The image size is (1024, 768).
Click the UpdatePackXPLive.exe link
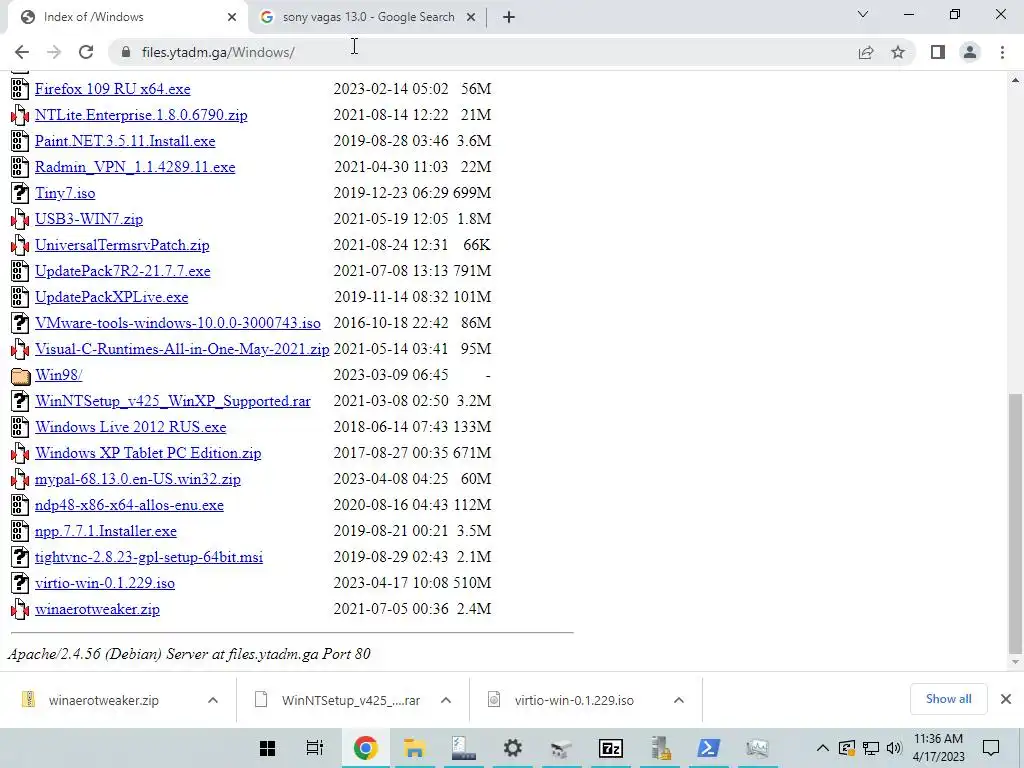[112, 297]
